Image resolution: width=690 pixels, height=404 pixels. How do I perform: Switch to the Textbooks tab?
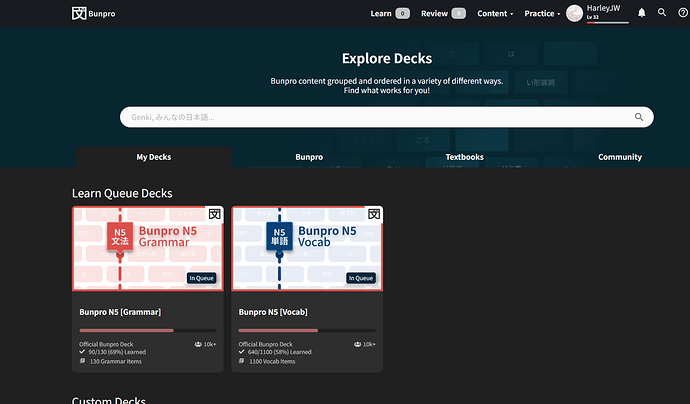click(x=464, y=157)
